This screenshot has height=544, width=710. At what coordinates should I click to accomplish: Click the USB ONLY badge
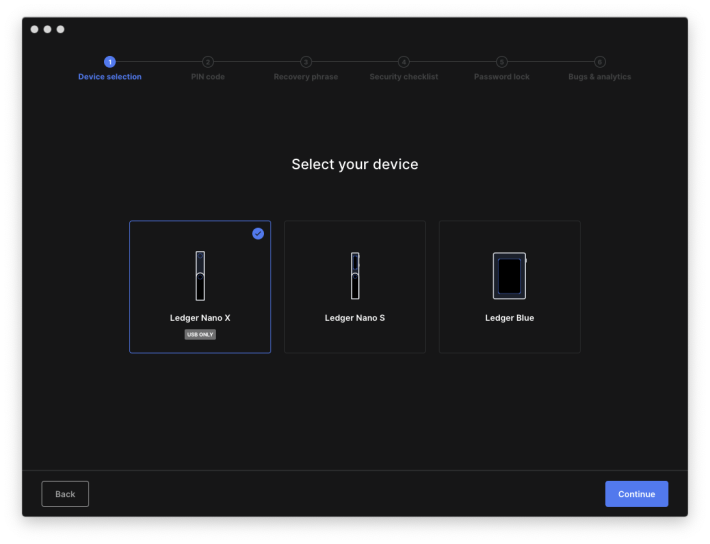pos(200,334)
